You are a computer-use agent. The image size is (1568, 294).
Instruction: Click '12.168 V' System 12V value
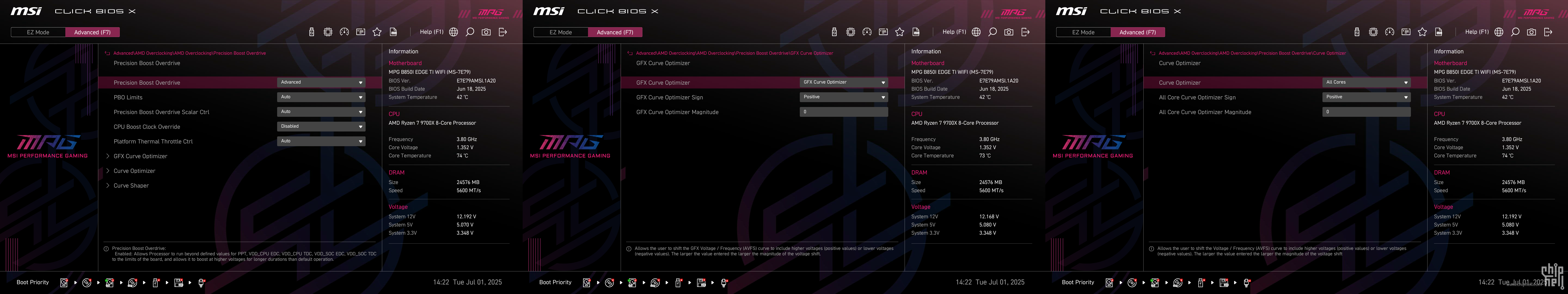[989, 217]
